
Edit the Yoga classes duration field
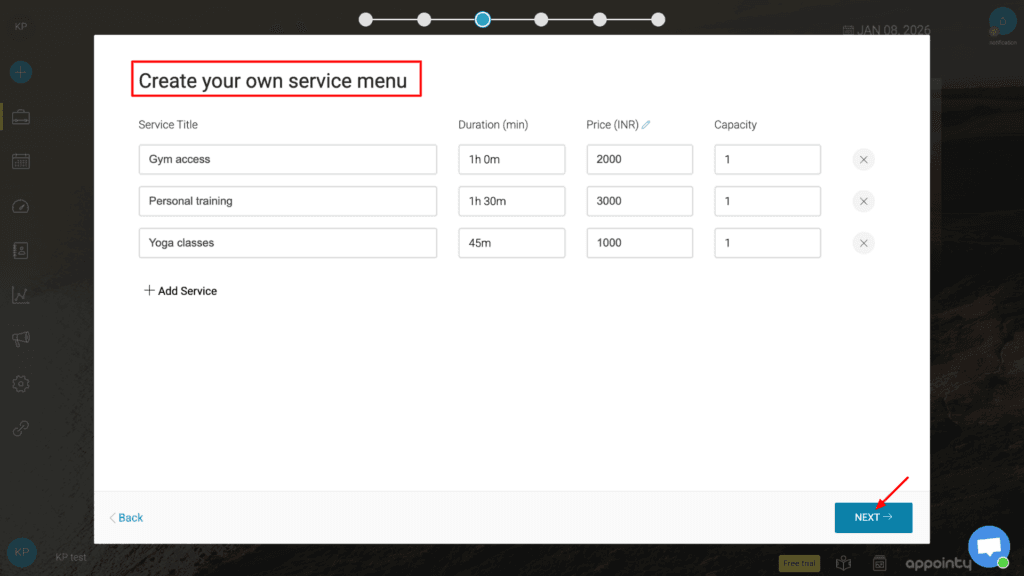(511, 243)
